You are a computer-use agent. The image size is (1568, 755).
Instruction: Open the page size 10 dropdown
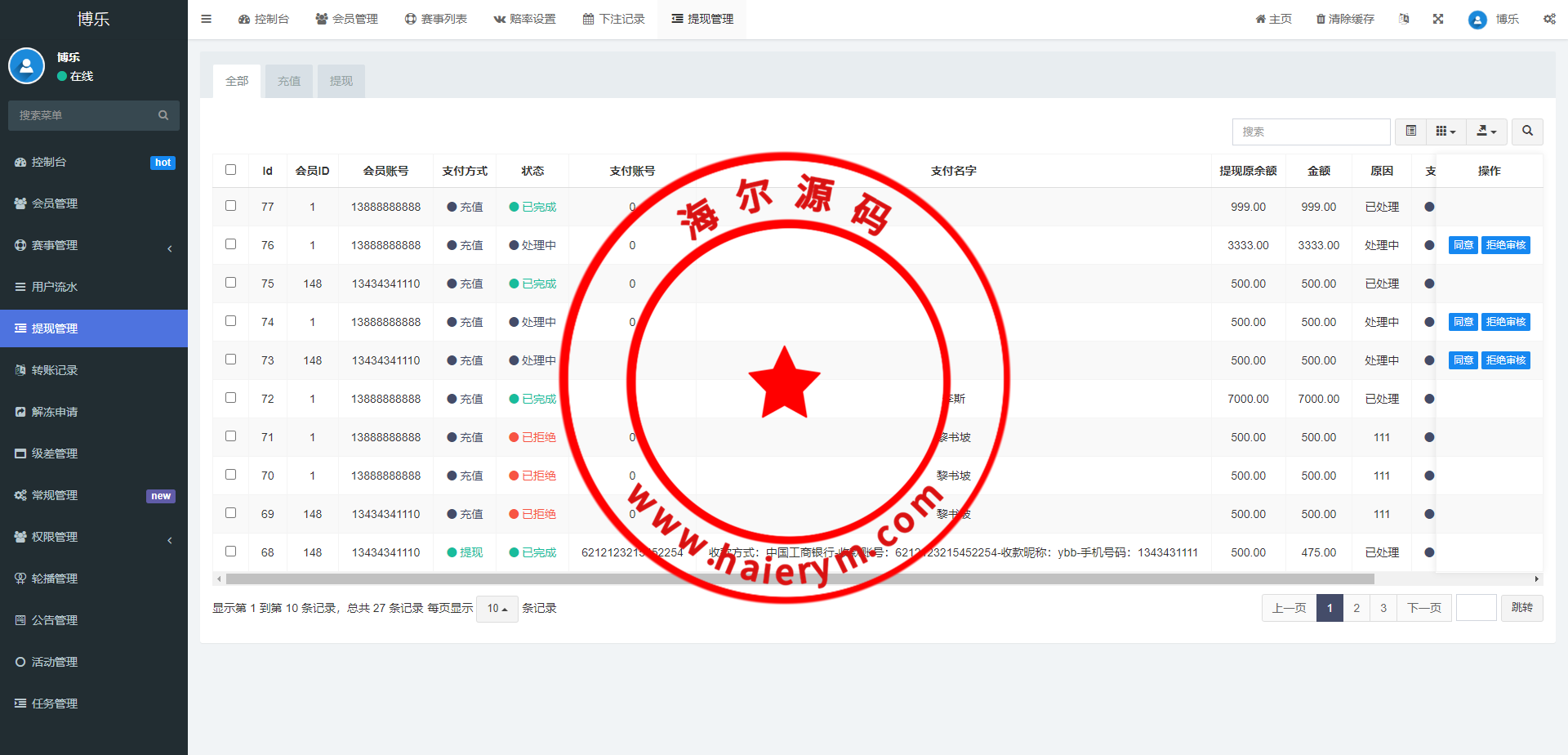coord(497,609)
